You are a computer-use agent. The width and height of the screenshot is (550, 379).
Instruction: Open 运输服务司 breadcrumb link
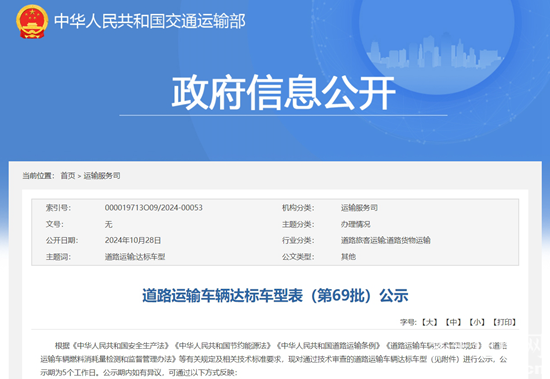coord(102,175)
